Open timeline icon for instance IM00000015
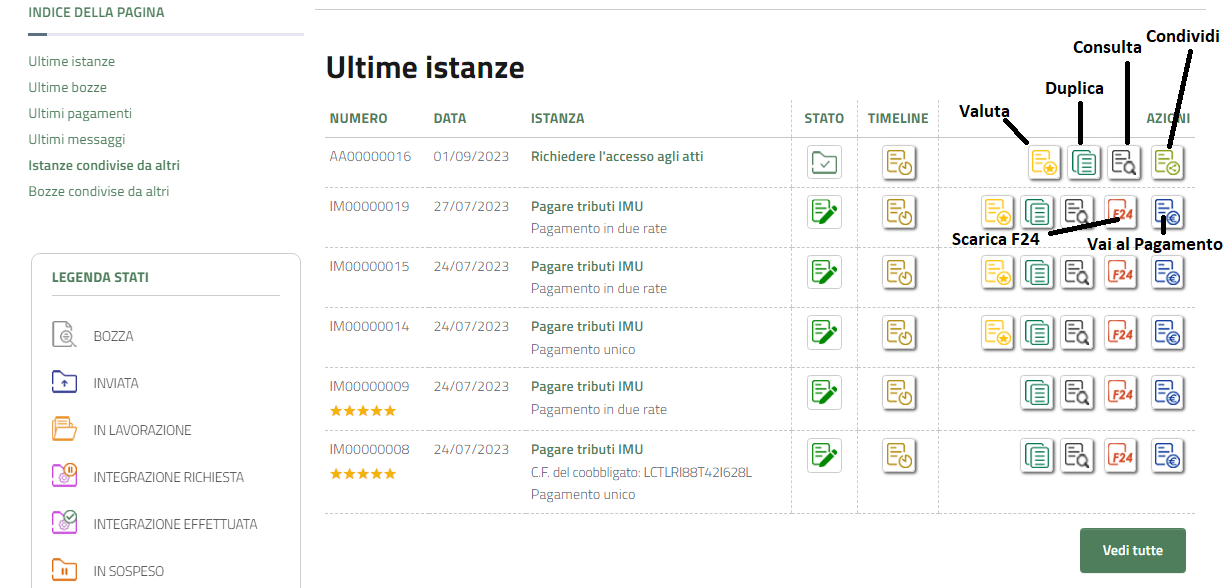The image size is (1225, 588). (899, 272)
